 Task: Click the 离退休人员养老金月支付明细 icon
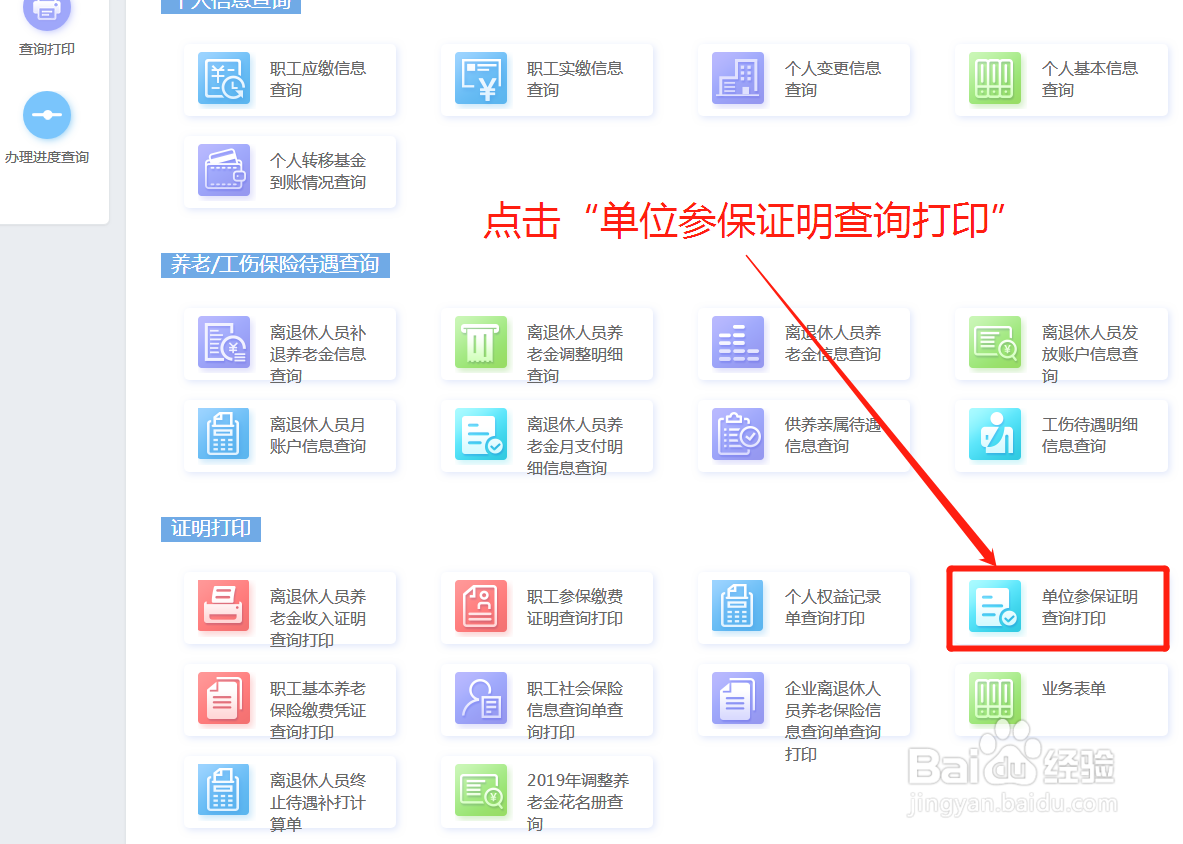[481, 434]
